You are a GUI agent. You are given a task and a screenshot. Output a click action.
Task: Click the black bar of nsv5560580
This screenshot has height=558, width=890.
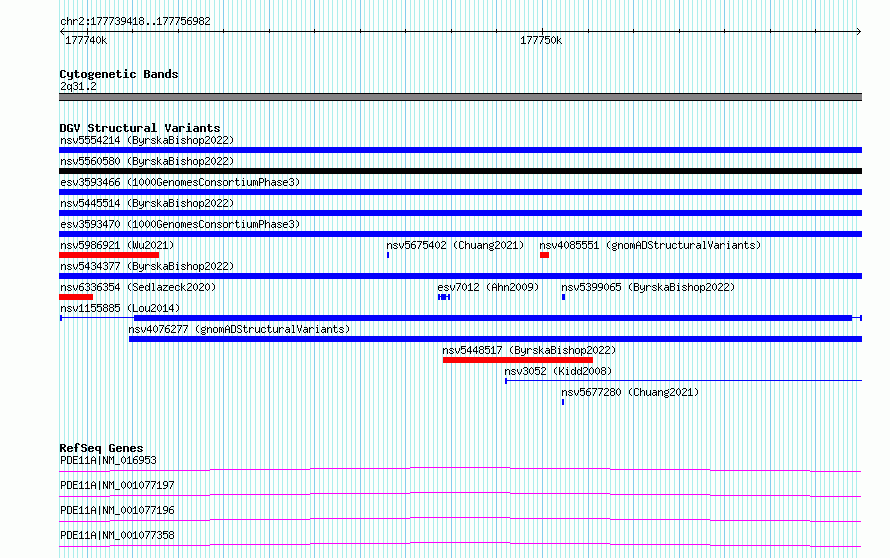(x=460, y=171)
